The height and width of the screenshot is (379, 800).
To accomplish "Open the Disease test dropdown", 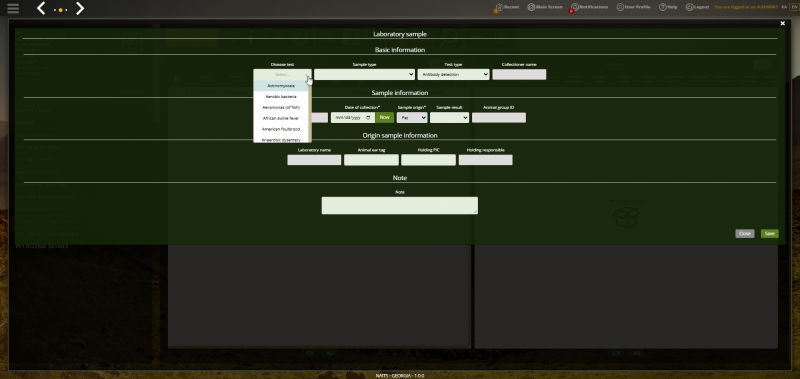I will click(x=282, y=74).
